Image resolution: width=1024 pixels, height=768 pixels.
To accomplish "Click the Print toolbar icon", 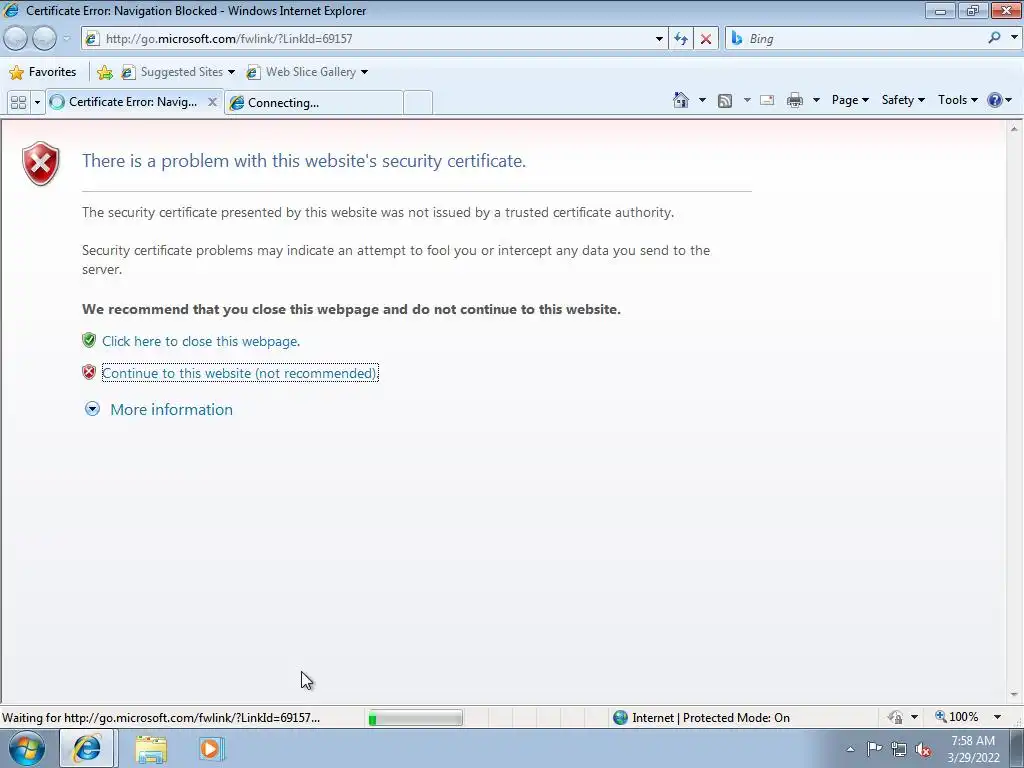I will coord(795,100).
